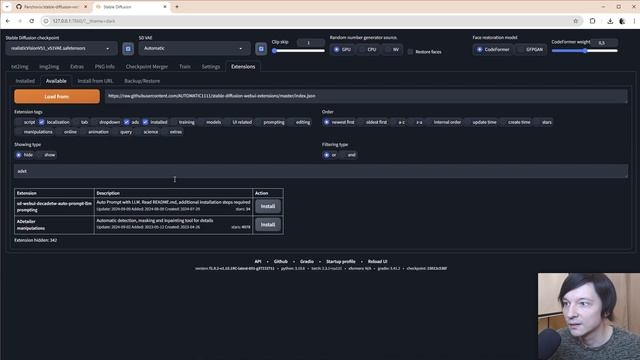Toggle the prompting tag checkbox
Viewport: 640px width, 360px height.
258,122
